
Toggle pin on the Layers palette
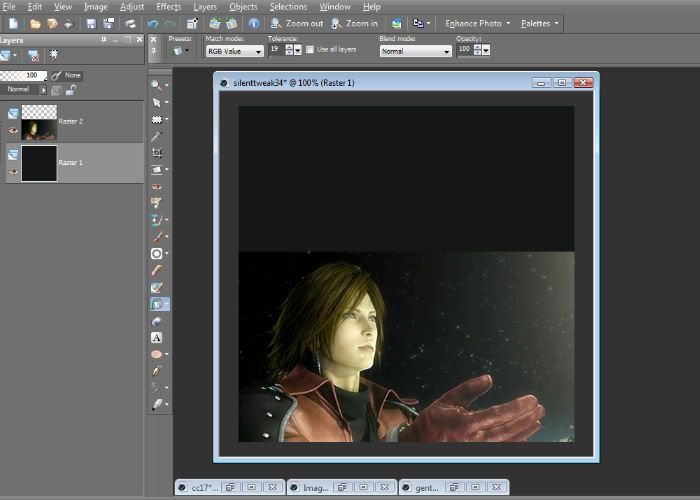coord(104,40)
